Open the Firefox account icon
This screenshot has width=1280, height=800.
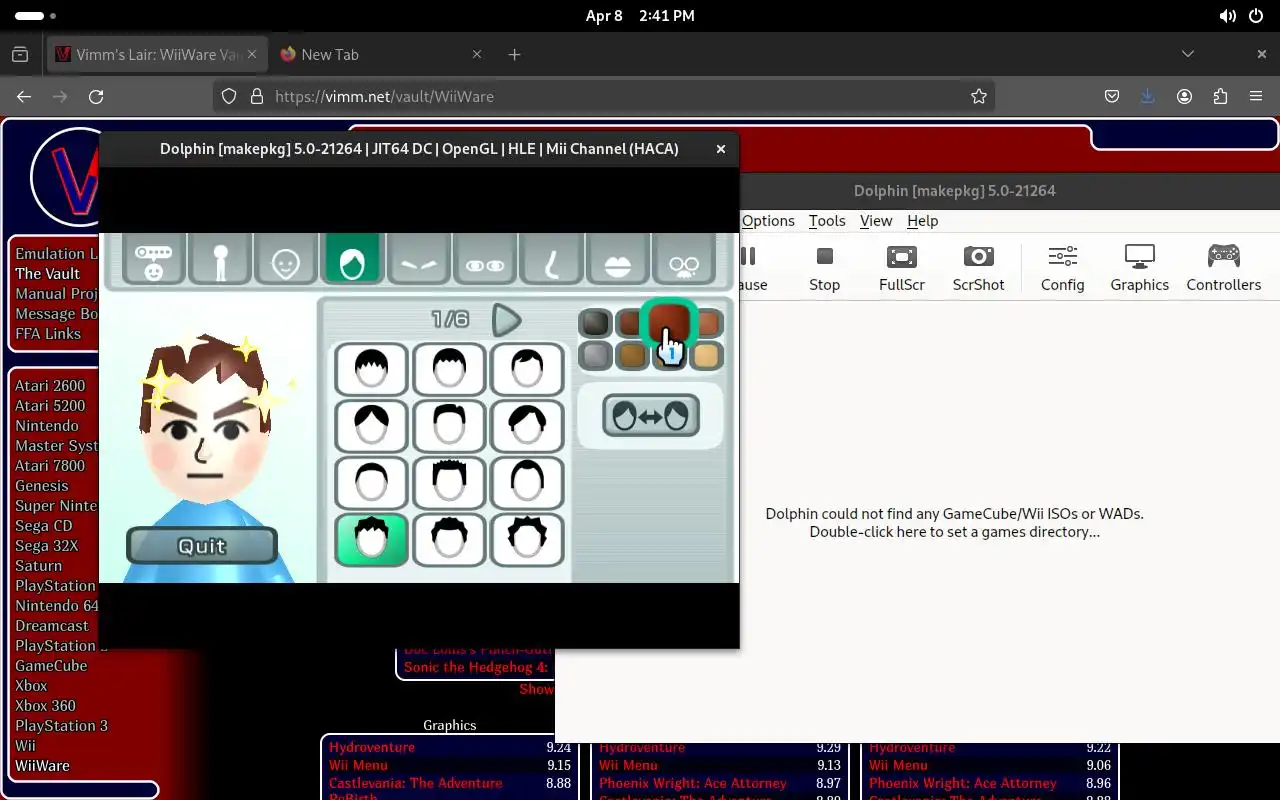(1184, 96)
